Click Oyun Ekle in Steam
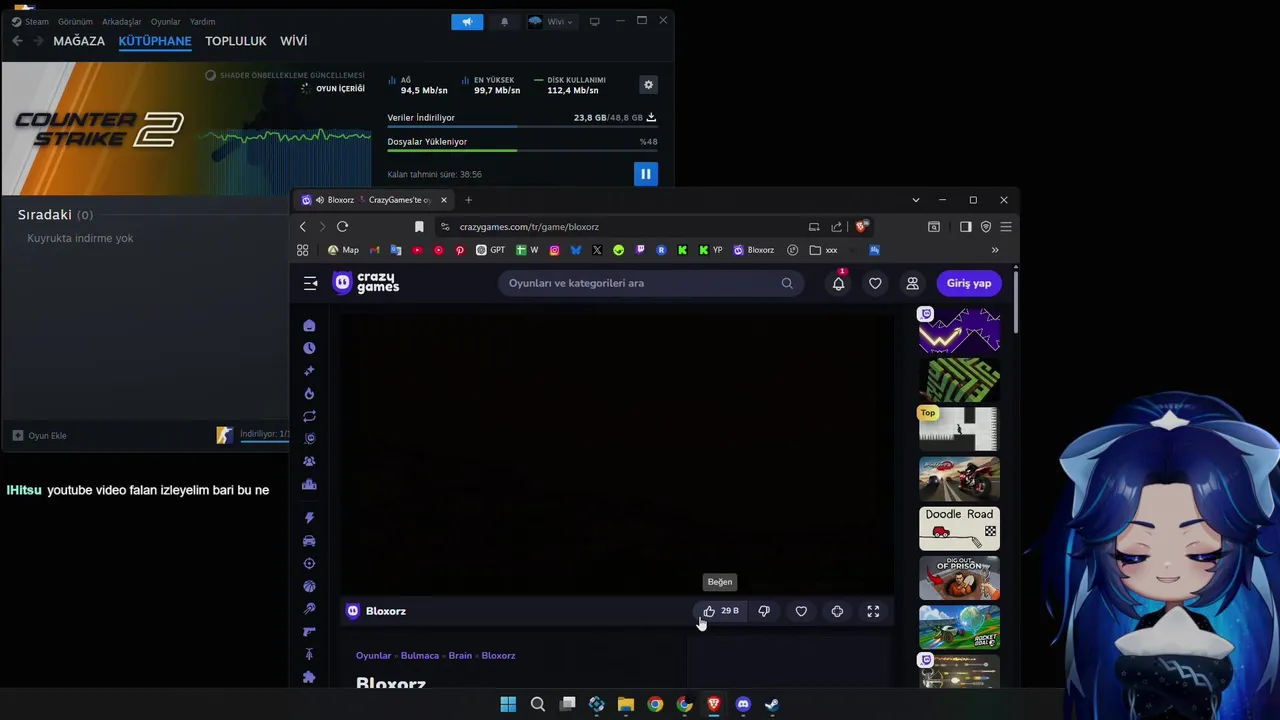The width and height of the screenshot is (1280, 720). [39, 435]
